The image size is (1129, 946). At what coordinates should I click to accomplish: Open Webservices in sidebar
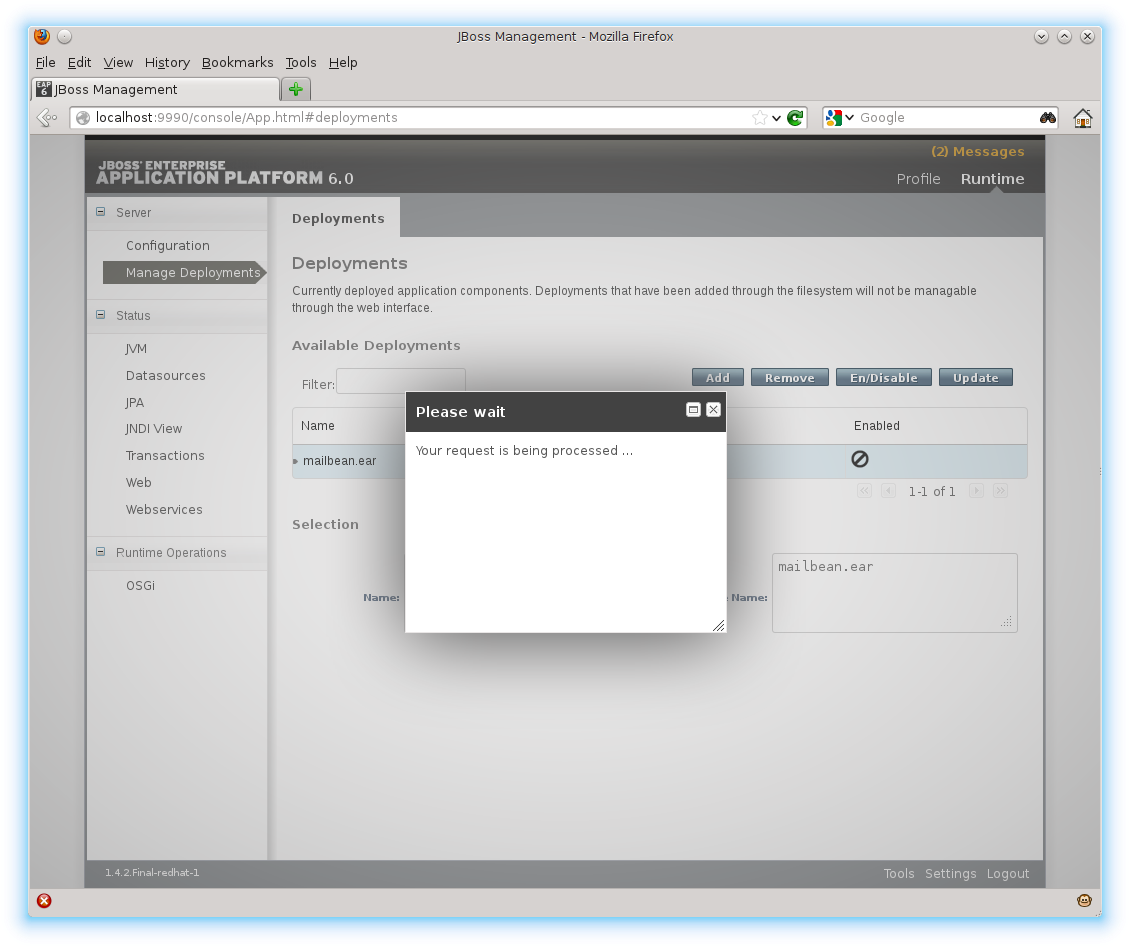pyautogui.click(x=164, y=509)
